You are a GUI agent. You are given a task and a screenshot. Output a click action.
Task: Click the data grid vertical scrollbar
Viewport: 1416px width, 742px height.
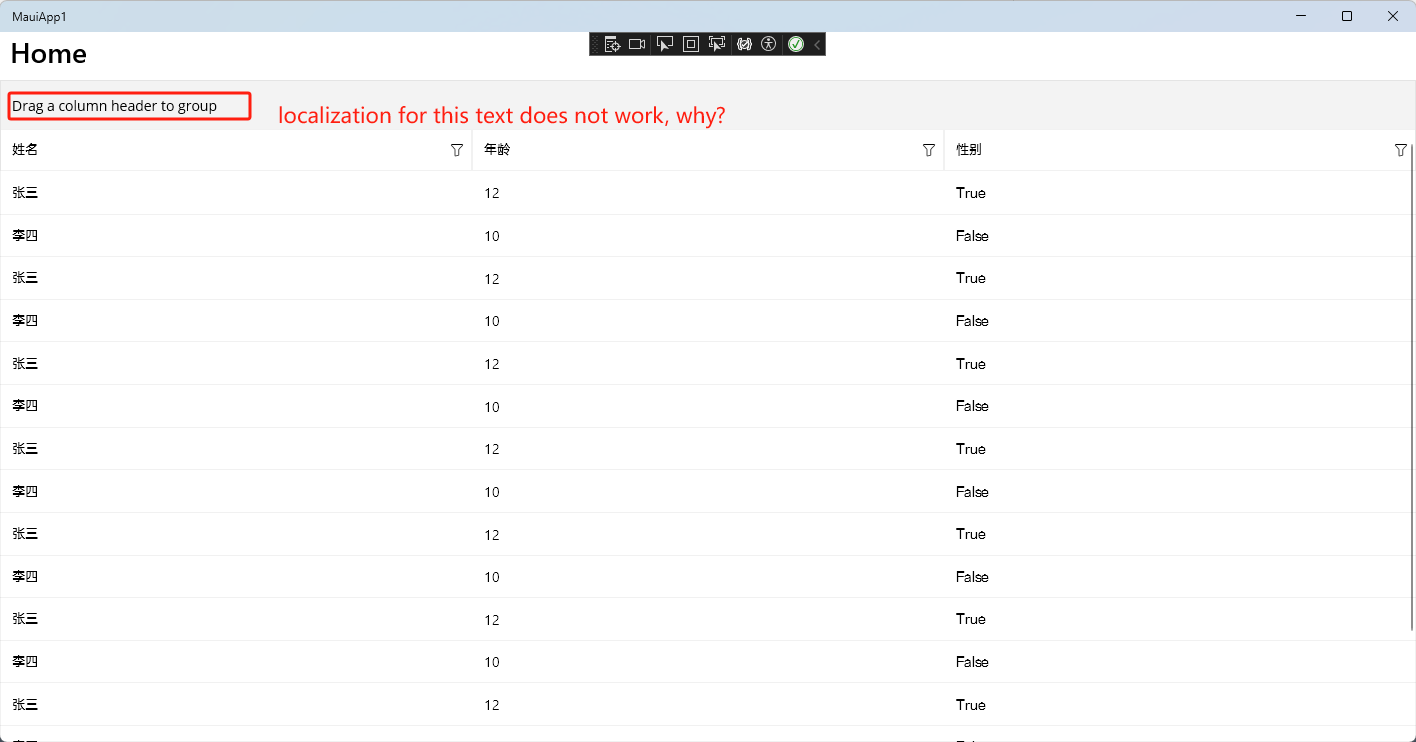pos(1412,388)
